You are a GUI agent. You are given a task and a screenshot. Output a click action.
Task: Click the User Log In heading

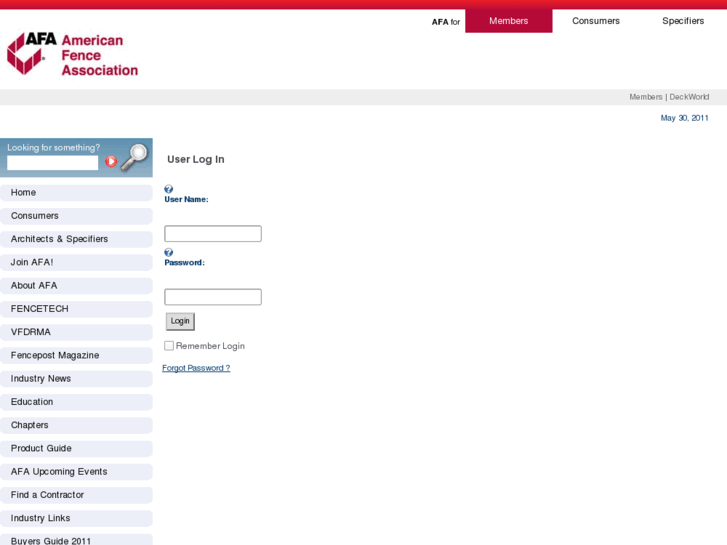pyautogui.click(x=196, y=159)
